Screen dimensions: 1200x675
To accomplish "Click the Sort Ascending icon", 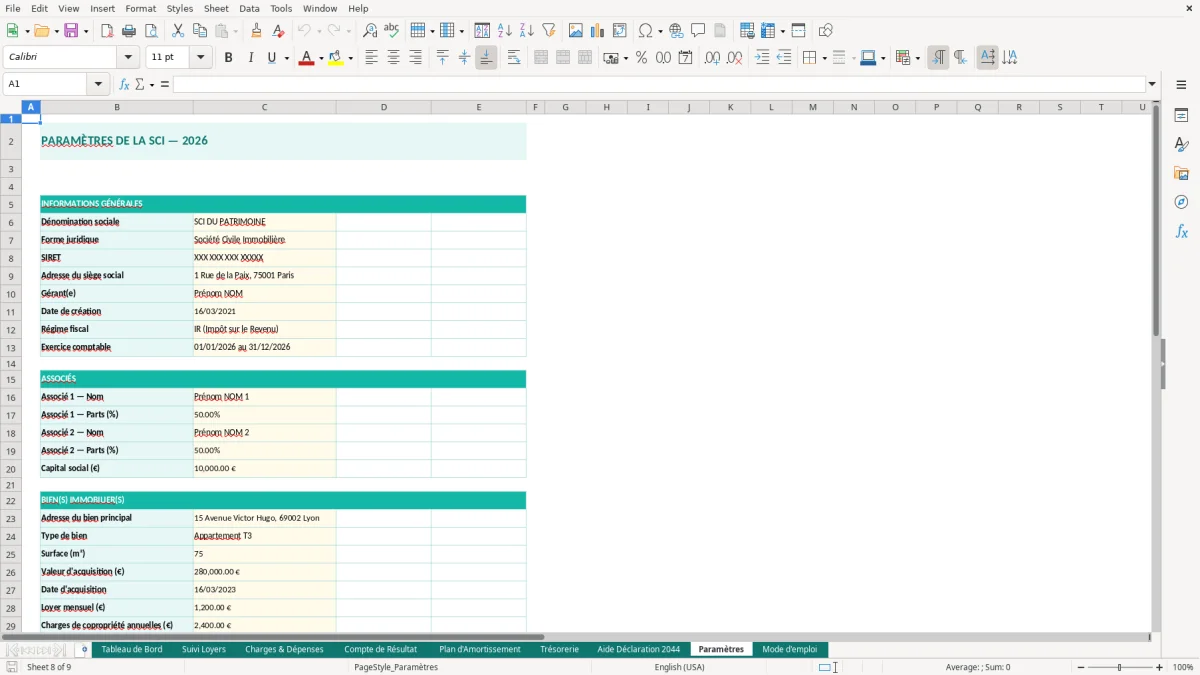I will pyautogui.click(x=505, y=31).
